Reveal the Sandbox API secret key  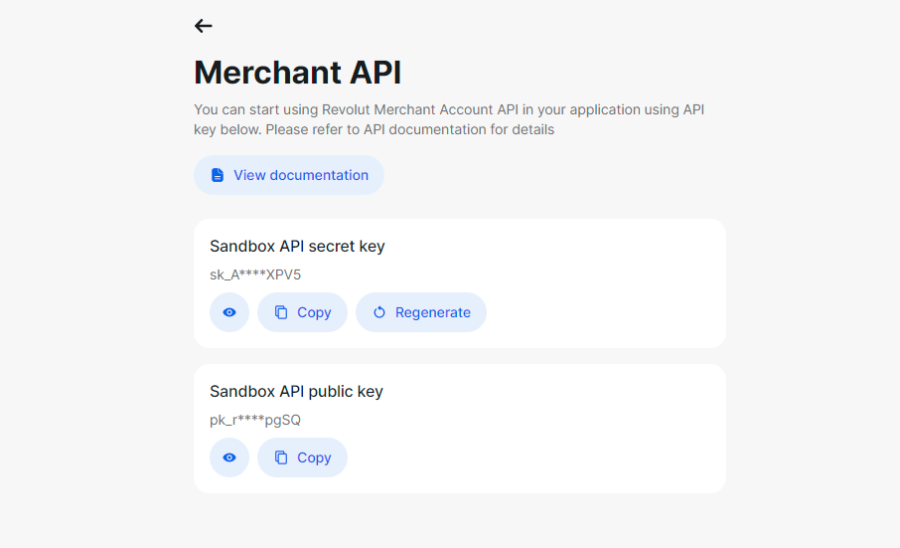click(229, 312)
